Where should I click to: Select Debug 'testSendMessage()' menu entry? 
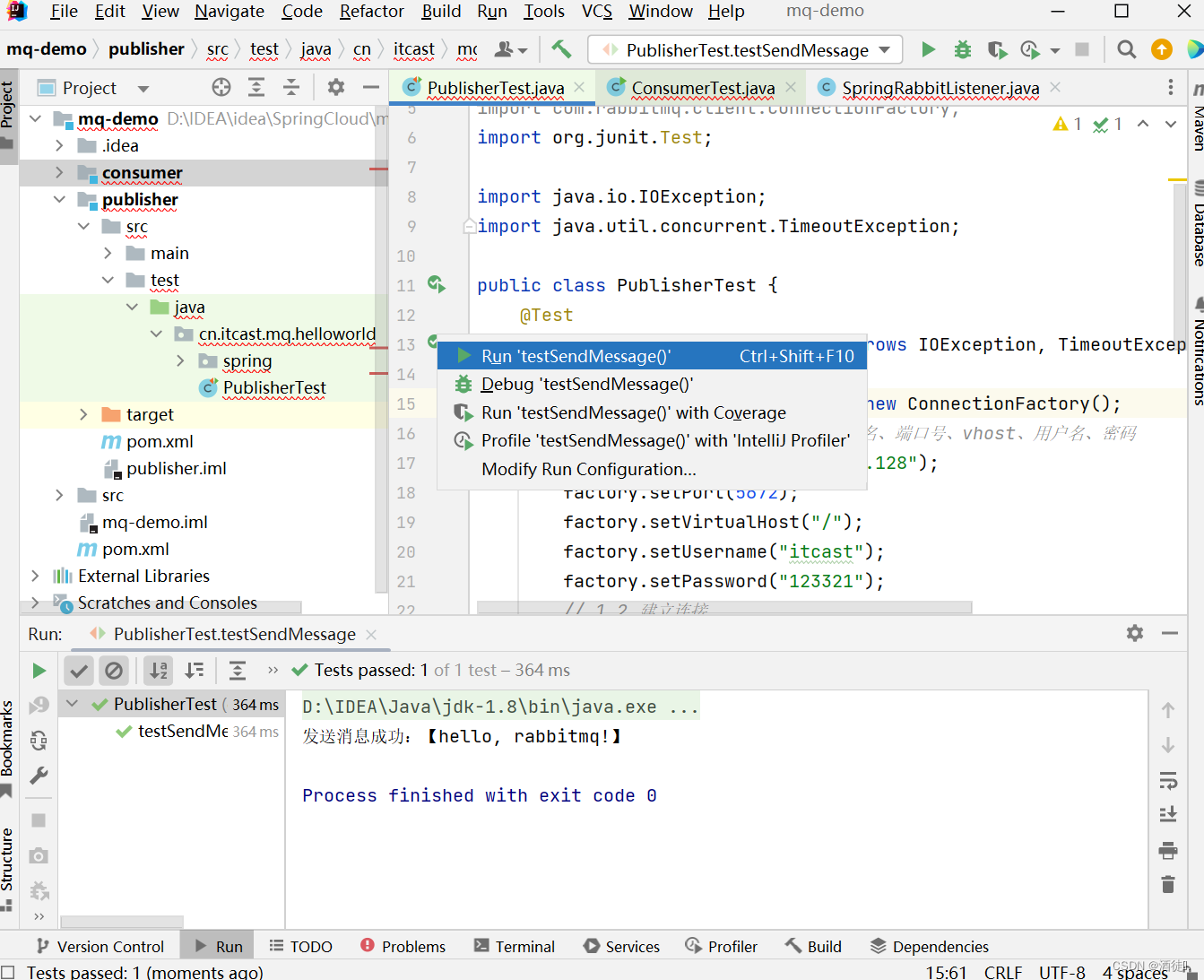click(652, 384)
